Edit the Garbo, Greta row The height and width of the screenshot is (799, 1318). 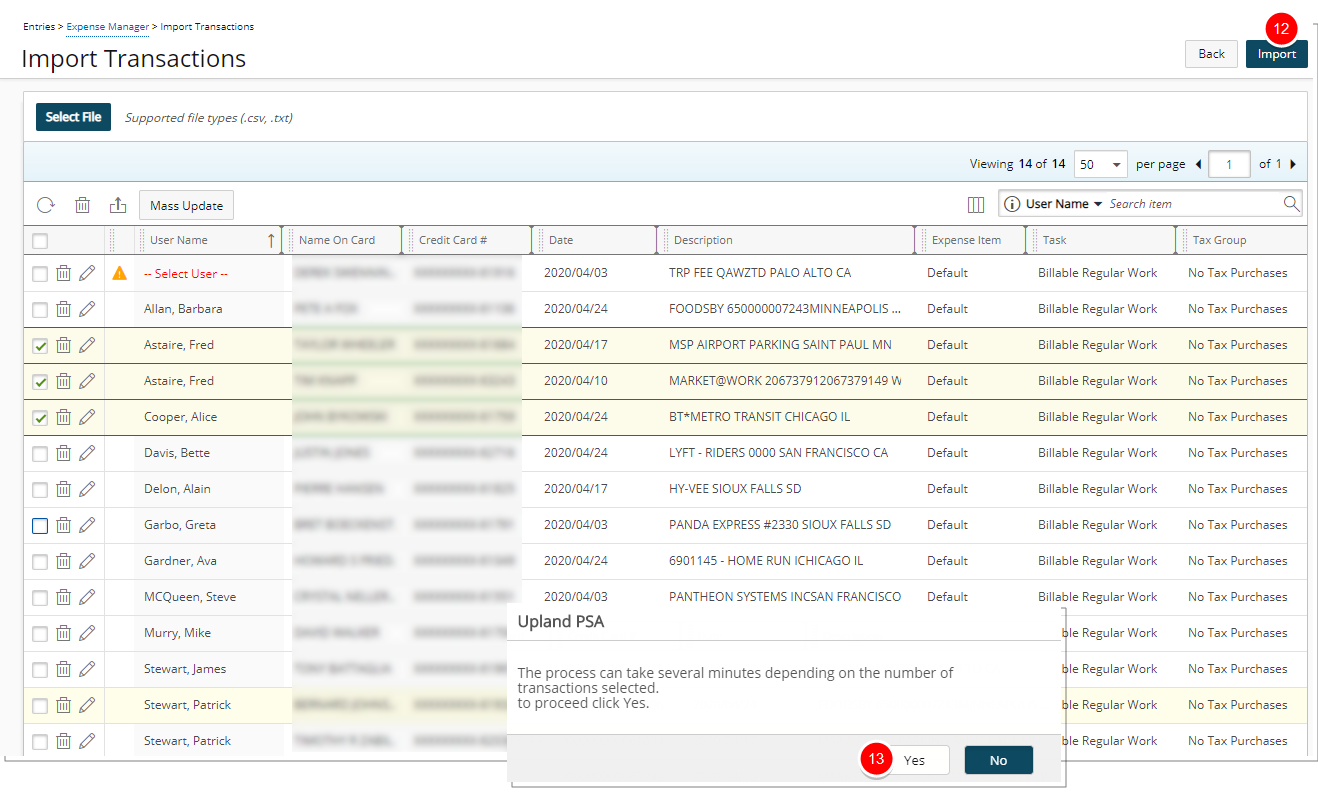[x=87, y=525]
